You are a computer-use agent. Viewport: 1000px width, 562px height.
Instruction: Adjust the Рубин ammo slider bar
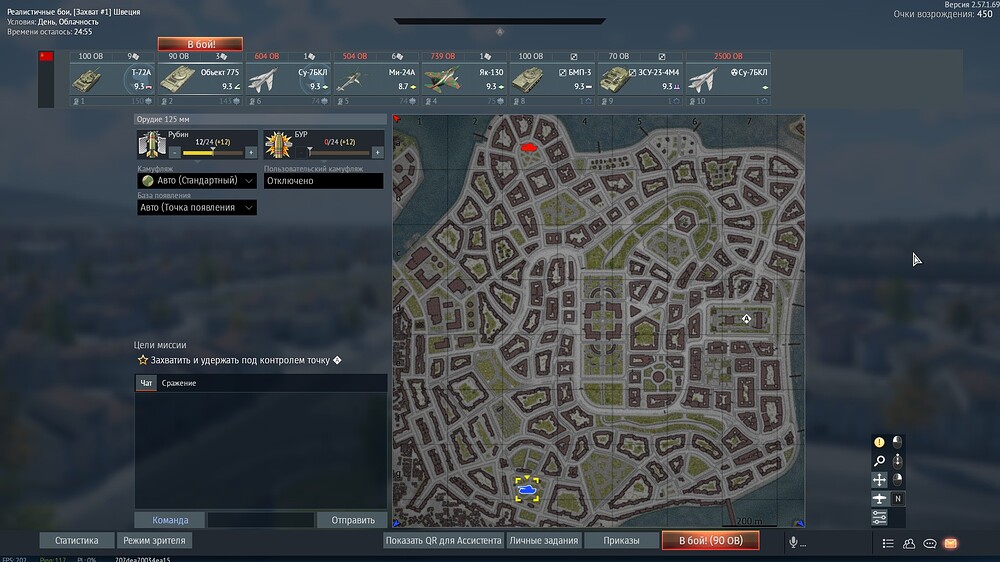(213, 152)
